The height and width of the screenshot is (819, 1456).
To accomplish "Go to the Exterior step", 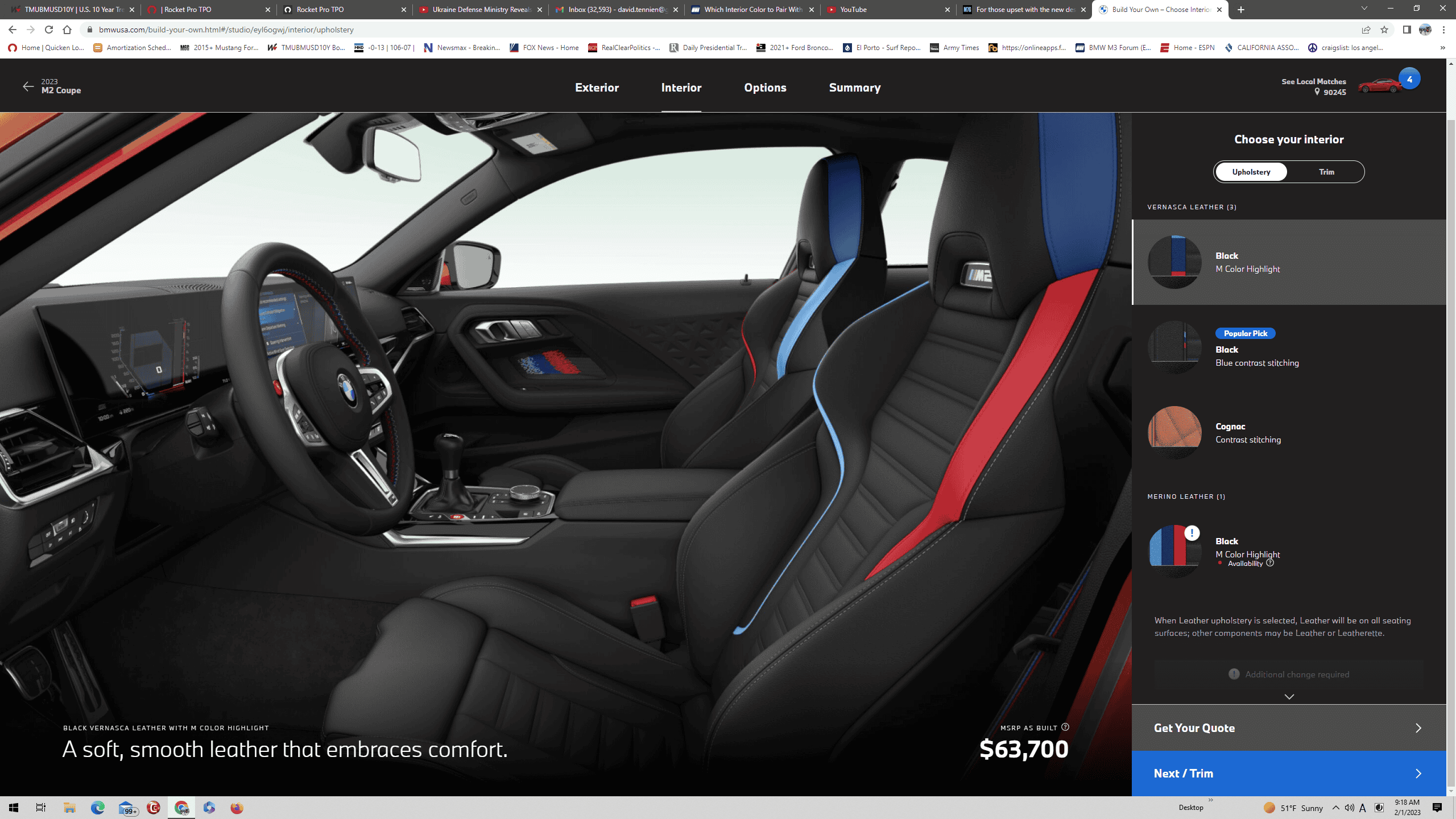I will 597,88.
